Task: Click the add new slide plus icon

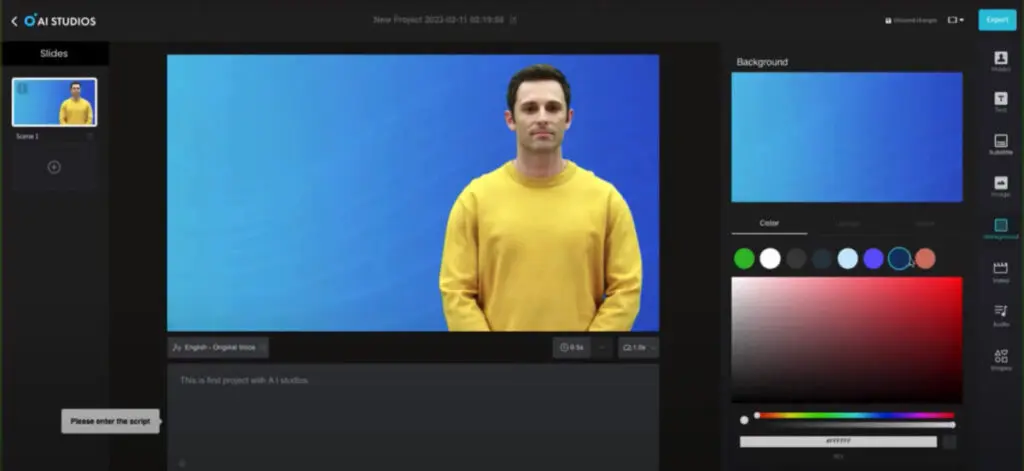Action: point(54,168)
